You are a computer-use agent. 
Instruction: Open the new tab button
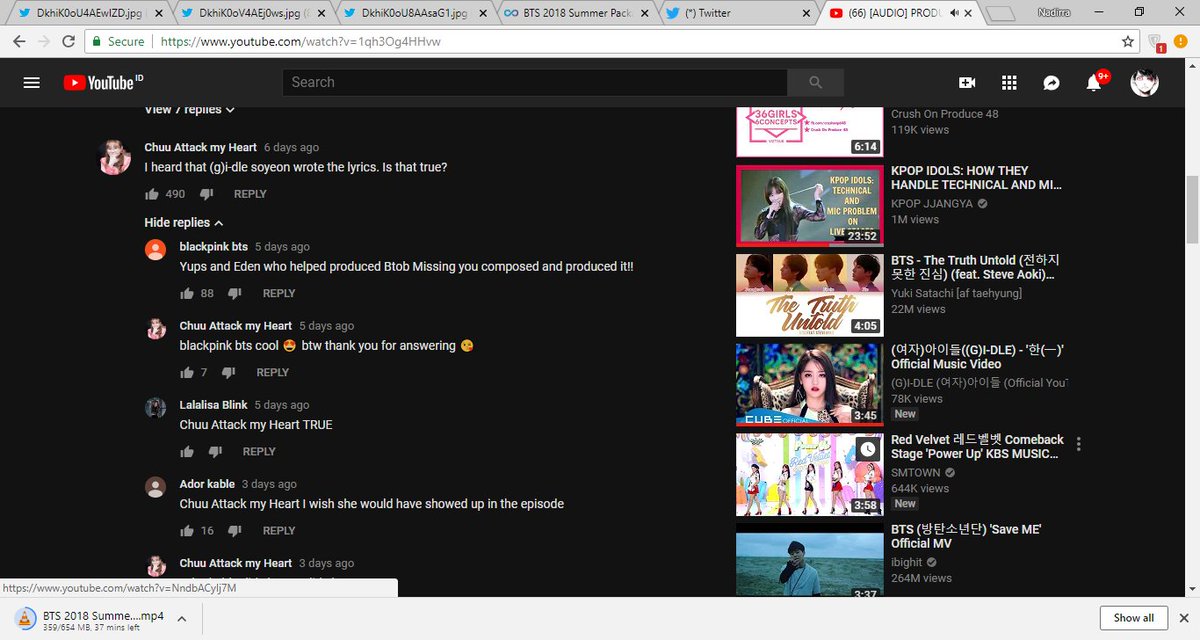tap(1002, 14)
